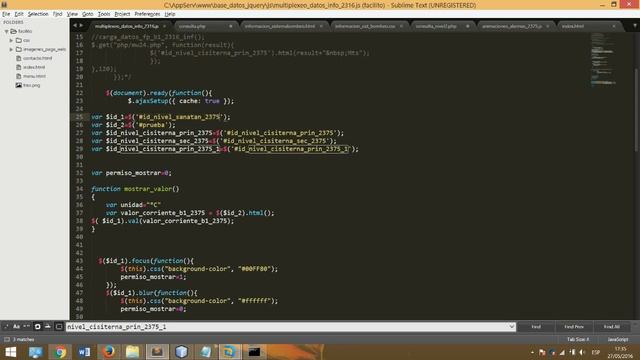Viewport: 640px width, 360px height.
Task: Close the consulta_nivel2.php tab
Action: (x=467, y=26)
